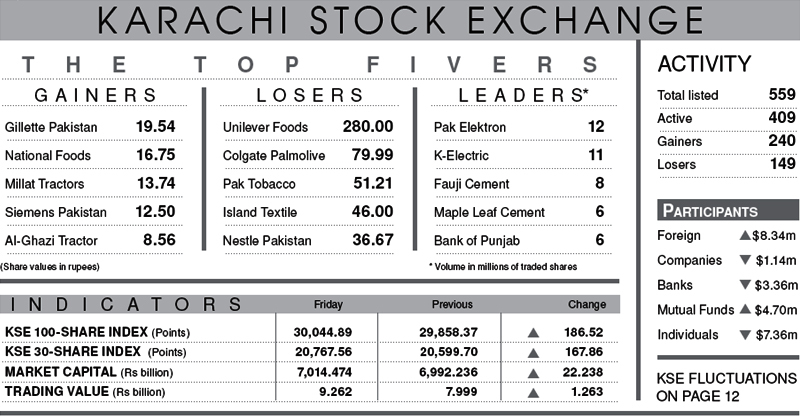800x416 pixels.
Task: Click Pak Elektron in the leaders list
Action: (x=470, y=128)
